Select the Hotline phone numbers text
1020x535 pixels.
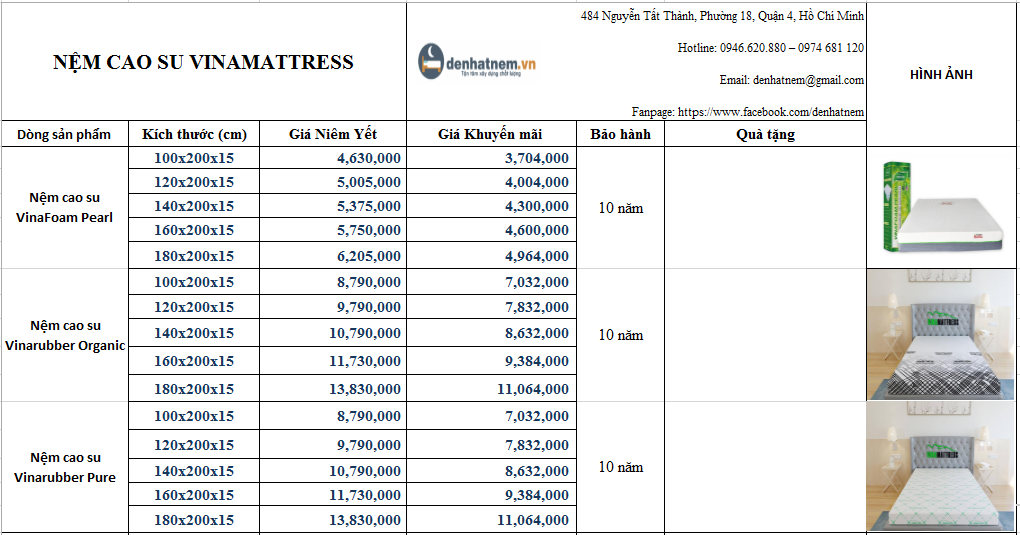pyautogui.click(x=771, y=48)
